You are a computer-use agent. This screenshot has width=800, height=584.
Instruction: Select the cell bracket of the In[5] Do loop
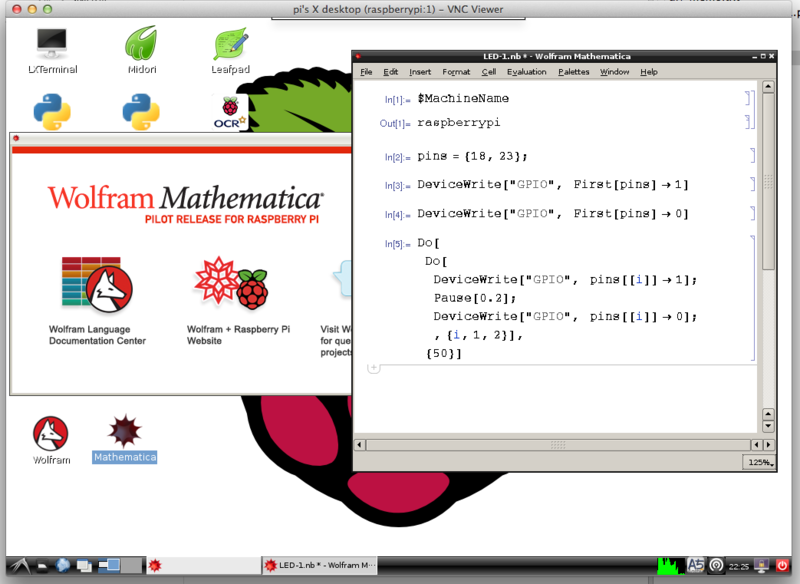(x=753, y=298)
